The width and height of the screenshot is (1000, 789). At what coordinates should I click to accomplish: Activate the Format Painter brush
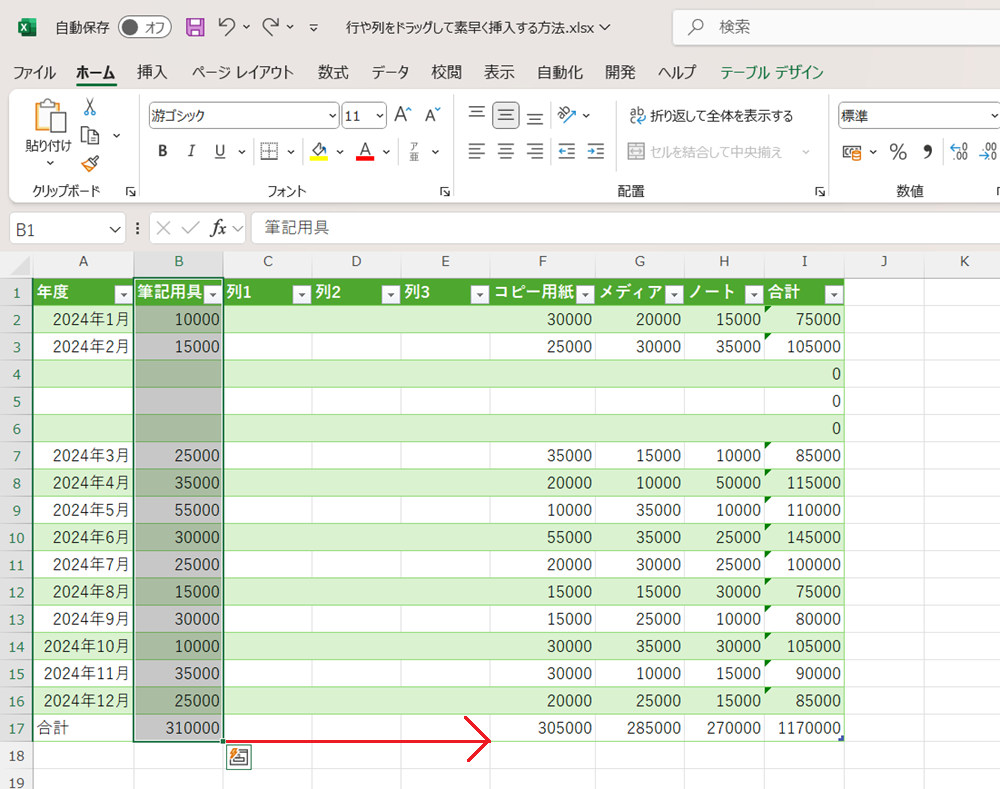click(x=90, y=164)
